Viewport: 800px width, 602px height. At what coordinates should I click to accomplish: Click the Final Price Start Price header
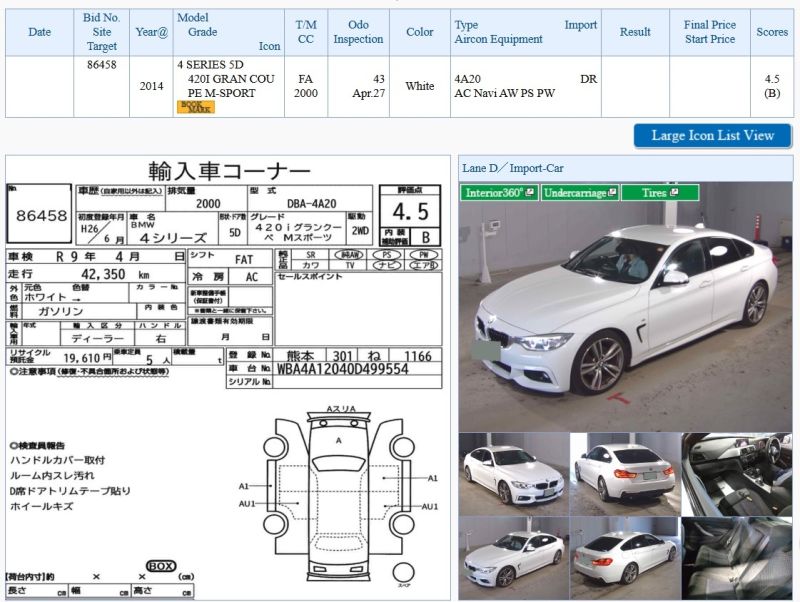pyautogui.click(x=710, y=32)
